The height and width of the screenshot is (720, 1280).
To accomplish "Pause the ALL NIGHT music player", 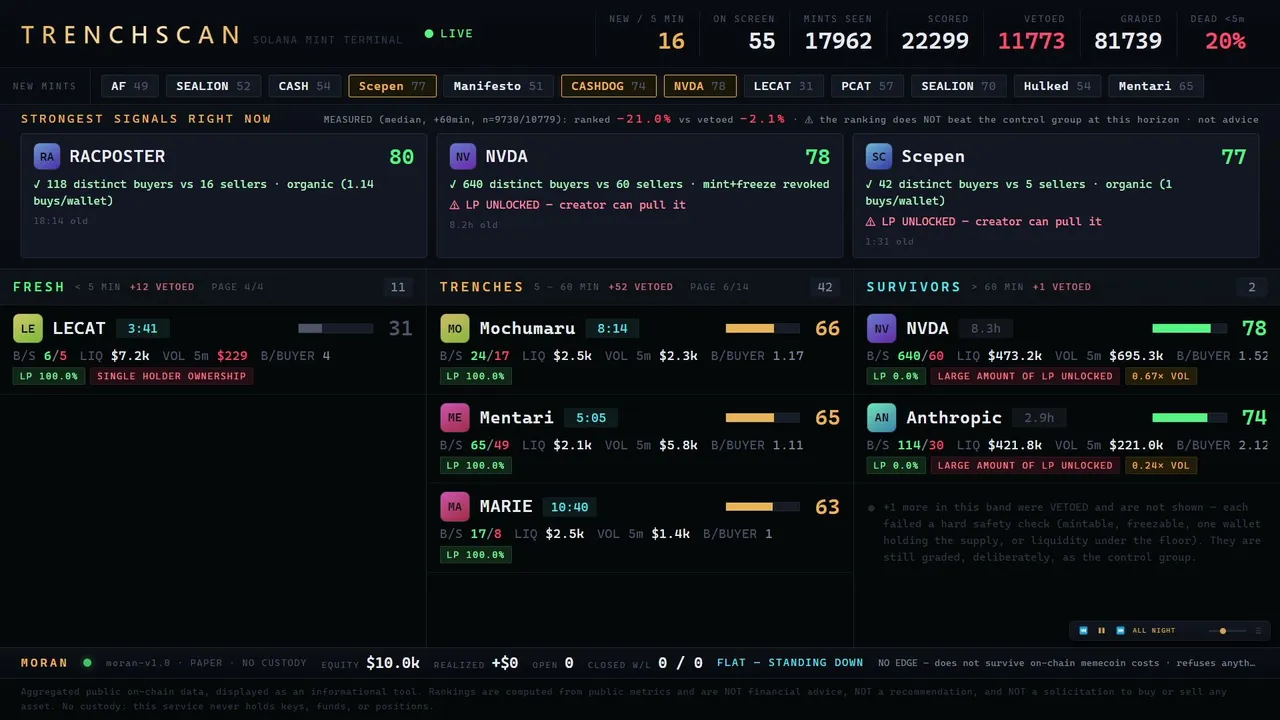I will pos(1102,631).
